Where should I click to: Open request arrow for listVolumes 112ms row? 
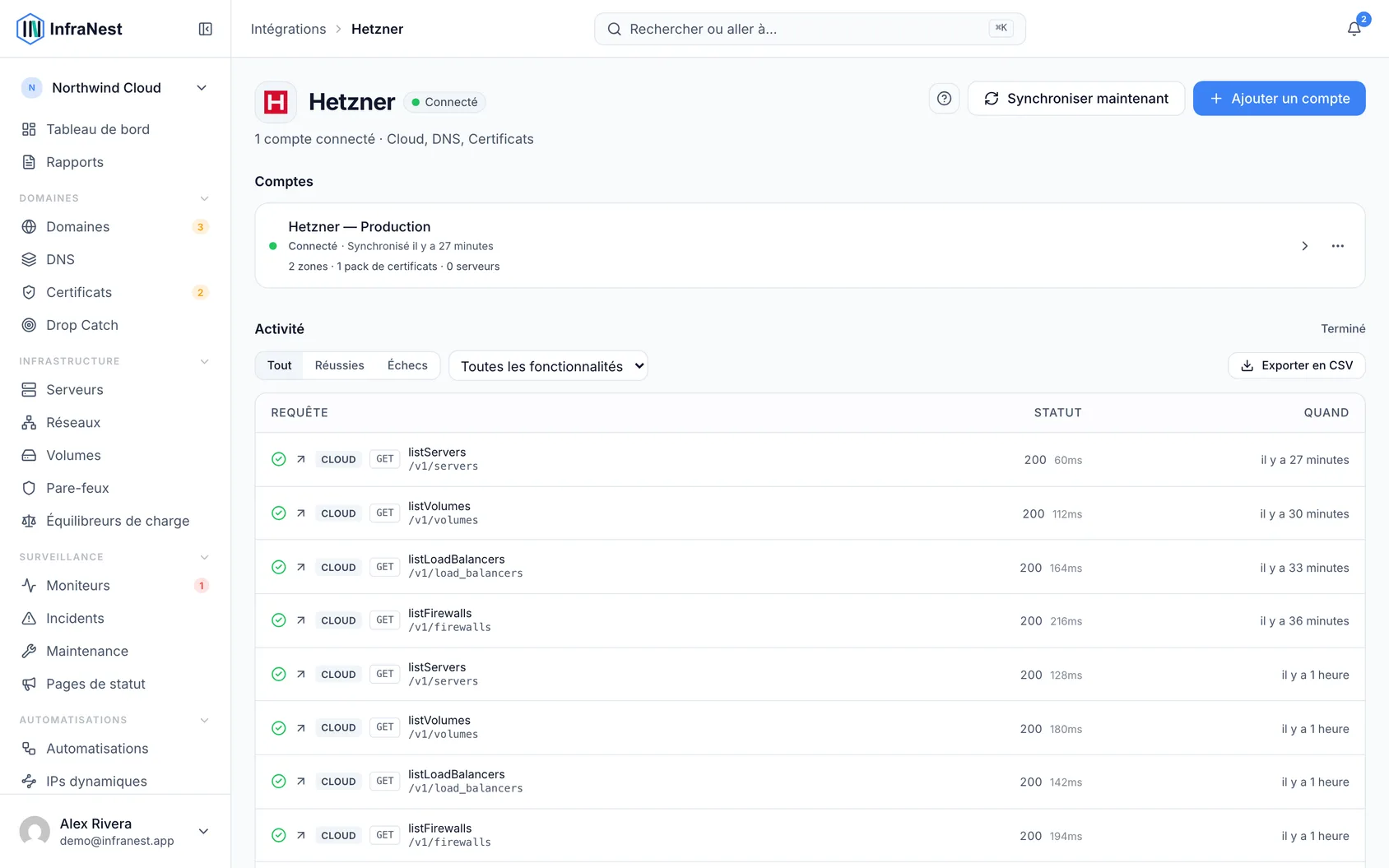coord(301,513)
